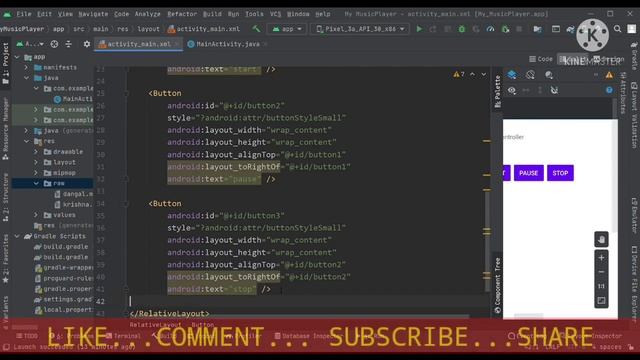640x360 pixels.
Task: Go to next highlighted error down arrow
Action: 484,74
